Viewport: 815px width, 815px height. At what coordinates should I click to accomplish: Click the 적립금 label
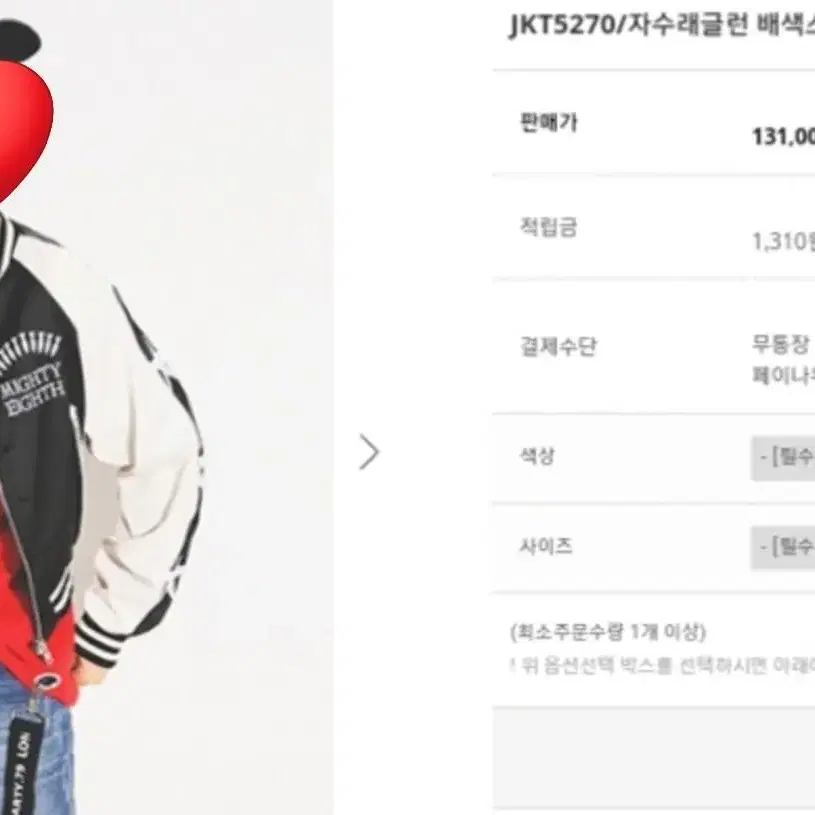tap(548, 227)
